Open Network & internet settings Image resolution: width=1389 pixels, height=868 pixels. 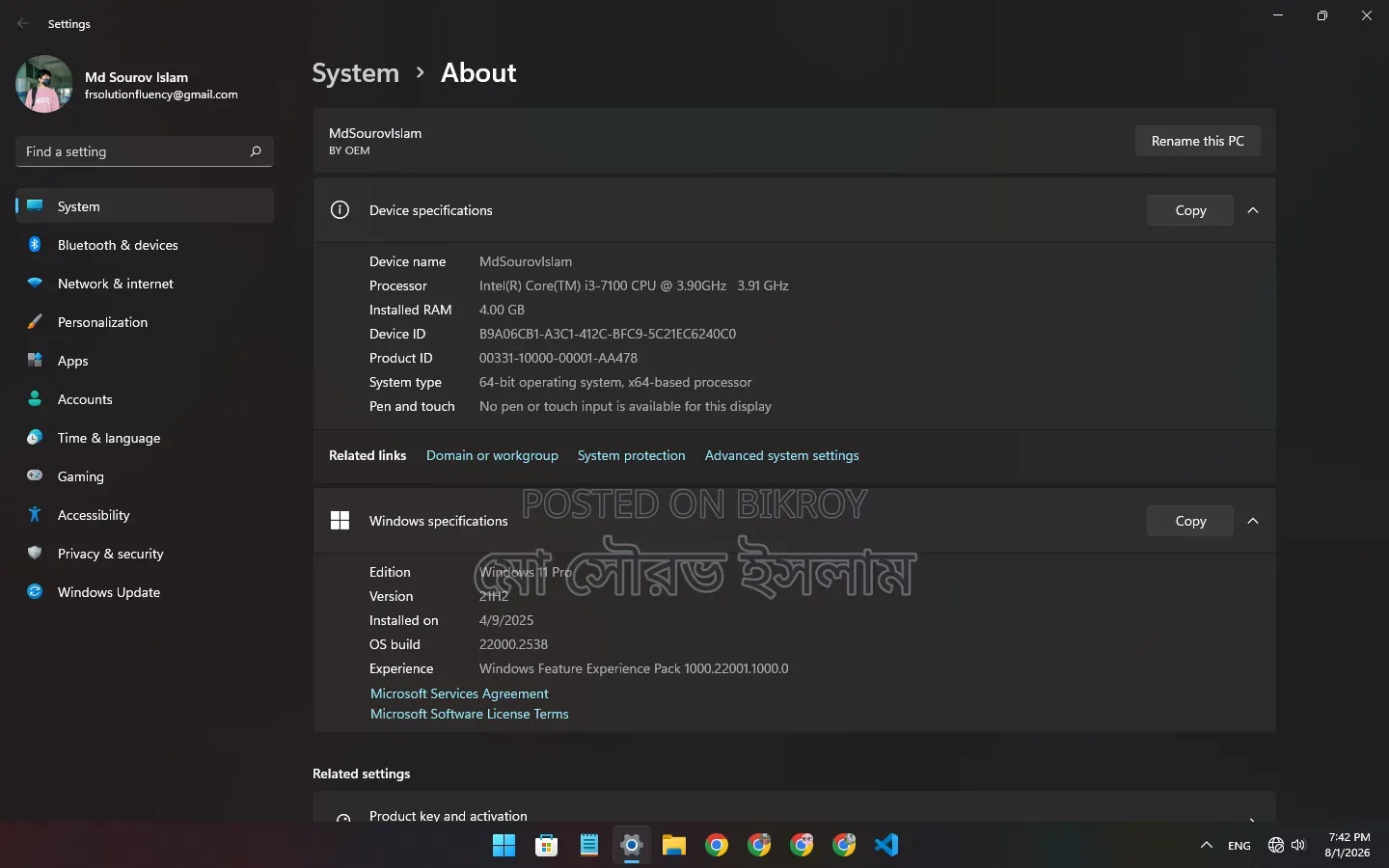pyautogui.click(x=145, y=284)
